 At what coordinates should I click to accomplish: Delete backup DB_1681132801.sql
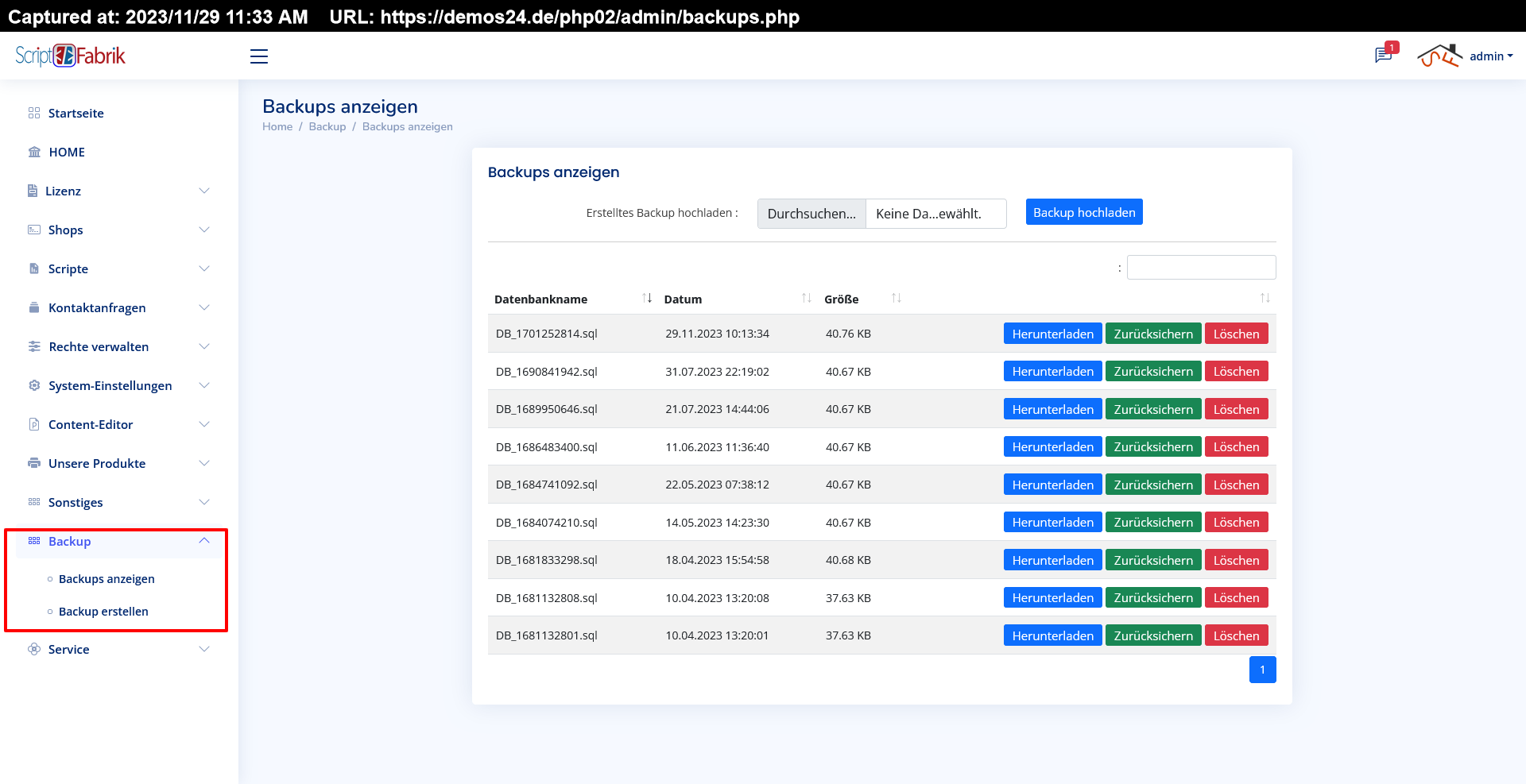tap(1236, 635)
